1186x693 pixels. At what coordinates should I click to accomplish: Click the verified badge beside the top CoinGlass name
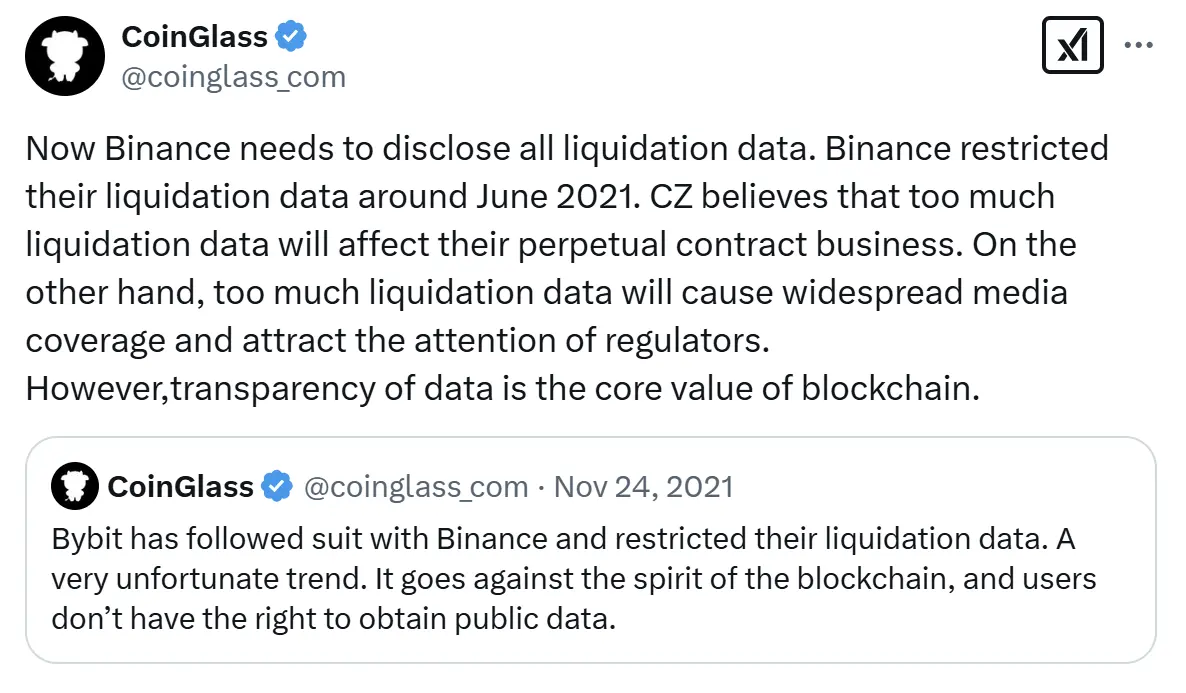coord(291,37)
